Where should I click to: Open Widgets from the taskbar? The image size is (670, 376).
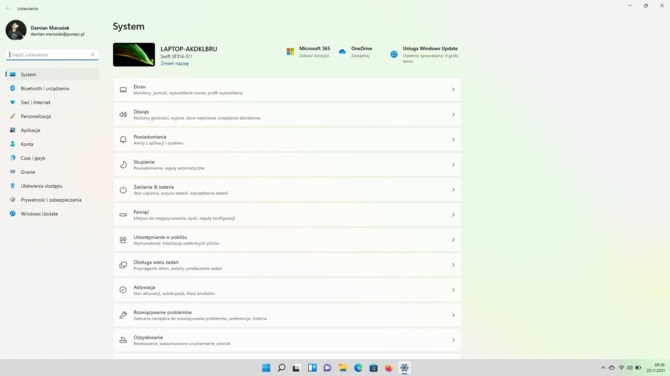[x=312, y=368]
